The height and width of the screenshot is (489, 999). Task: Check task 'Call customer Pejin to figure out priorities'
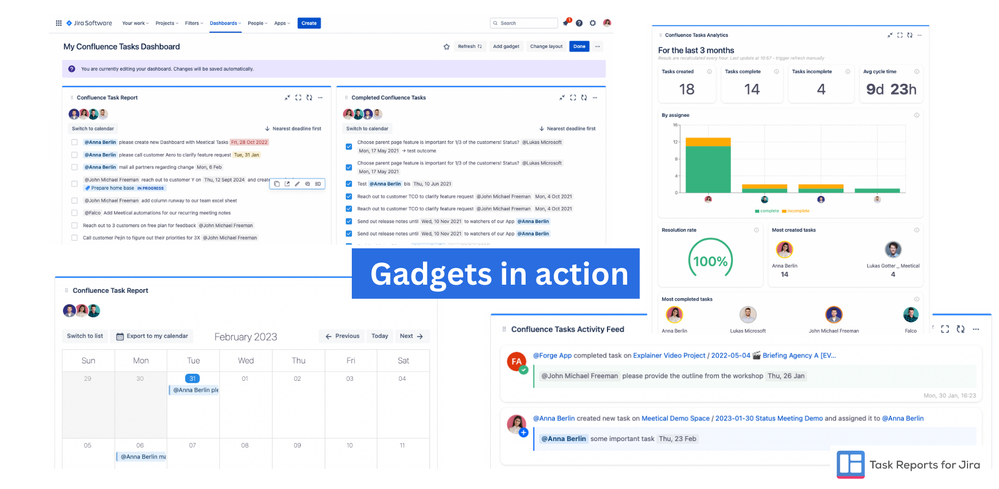(75, 237)
